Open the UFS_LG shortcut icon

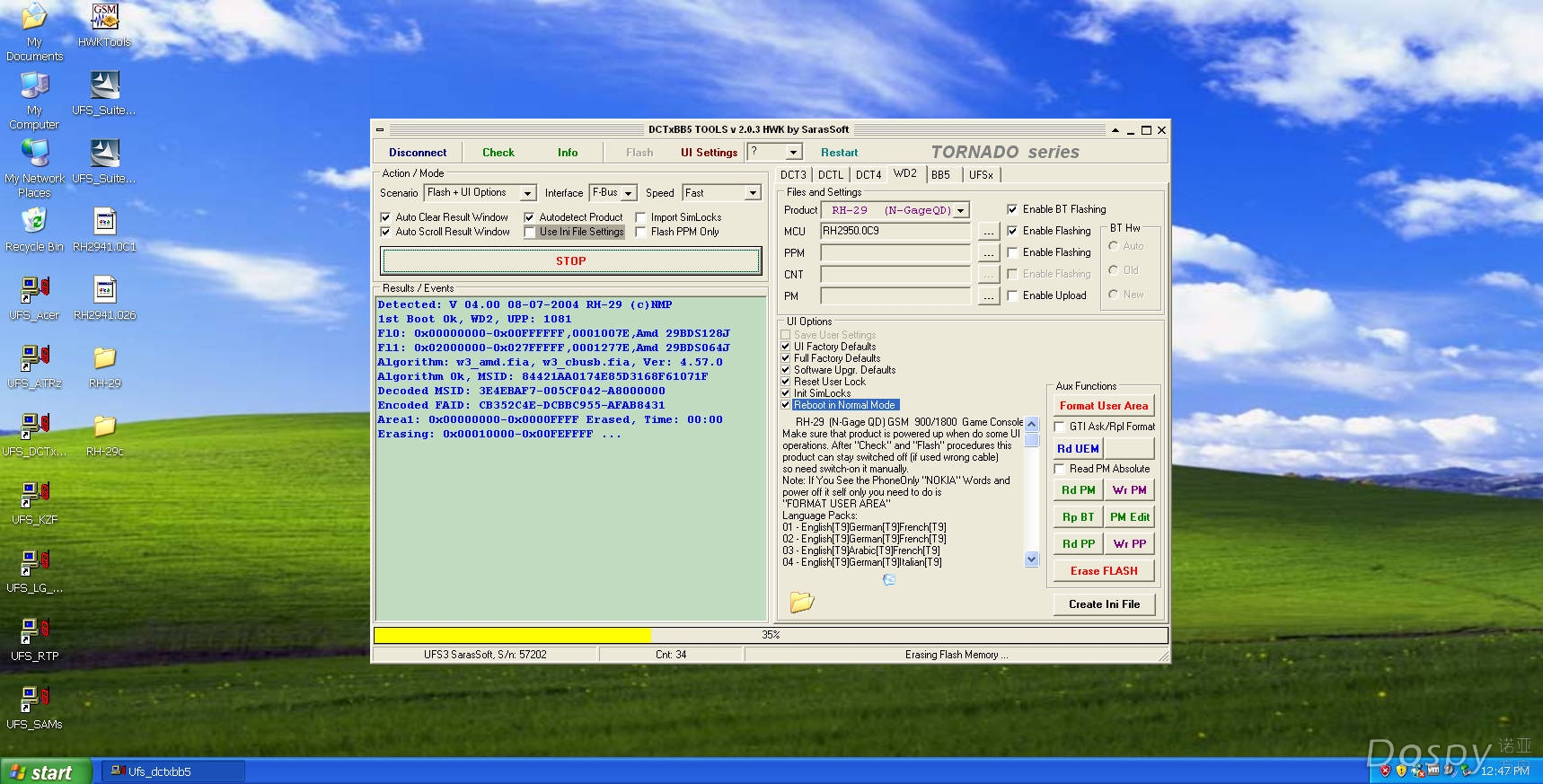tap(34, 570)
